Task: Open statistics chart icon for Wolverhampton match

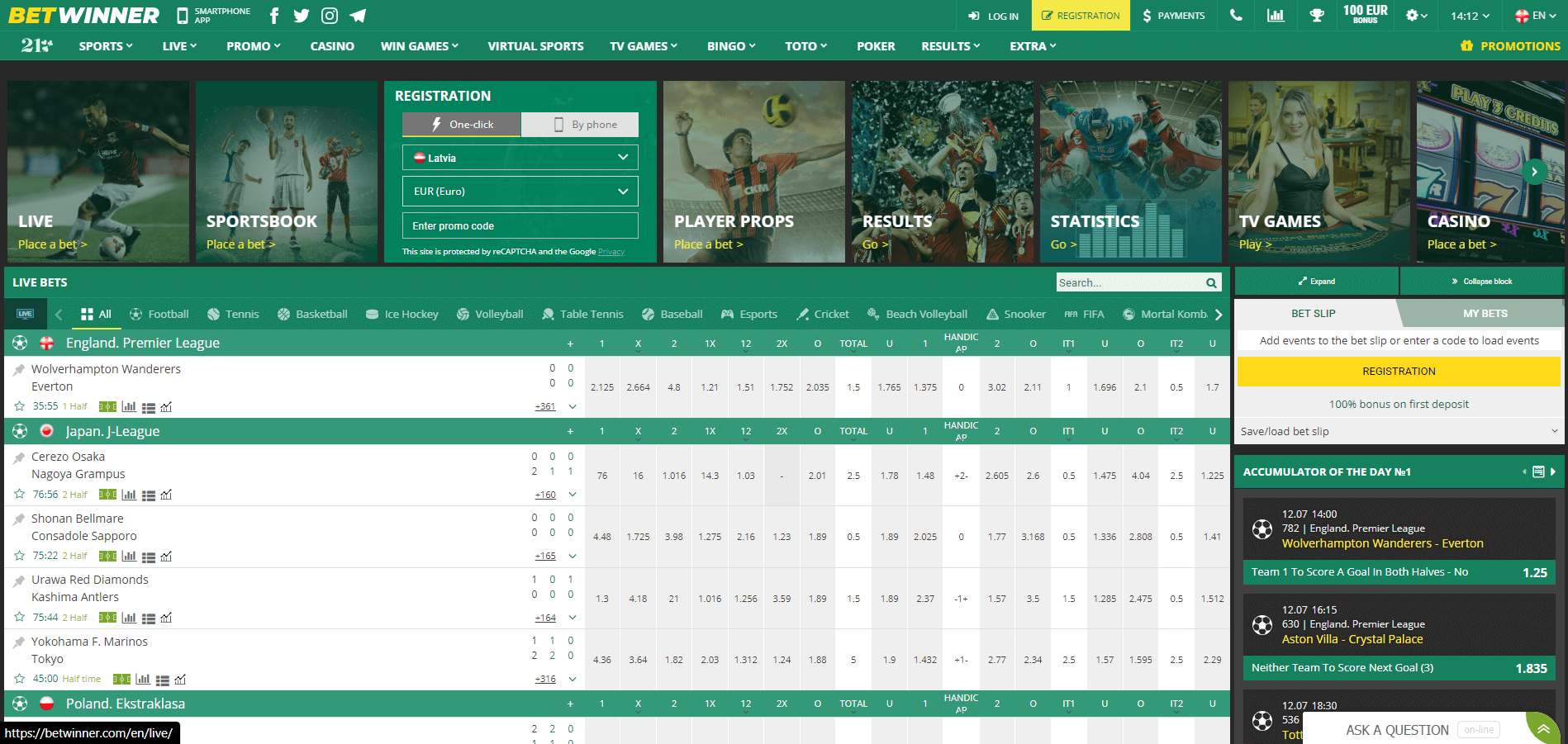Action: tap(129, 406)
